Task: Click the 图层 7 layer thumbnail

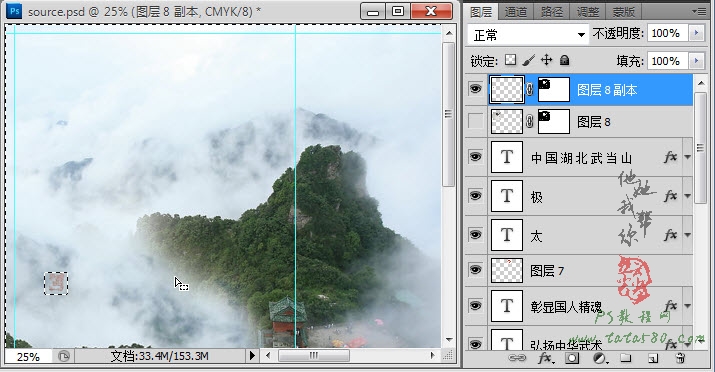Action: [x=507, y=270]
